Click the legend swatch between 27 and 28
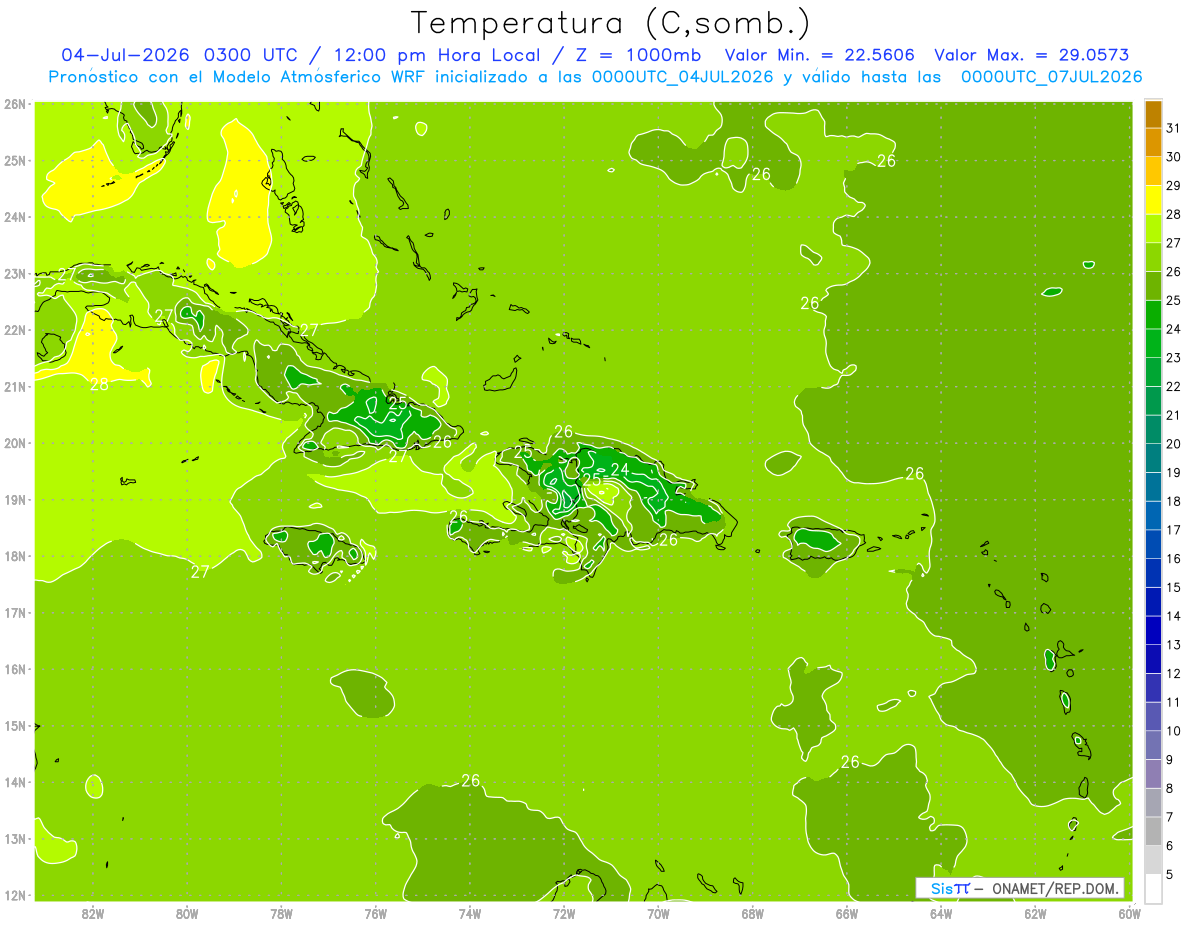The image size is (1200, 927). [1153, 229]
